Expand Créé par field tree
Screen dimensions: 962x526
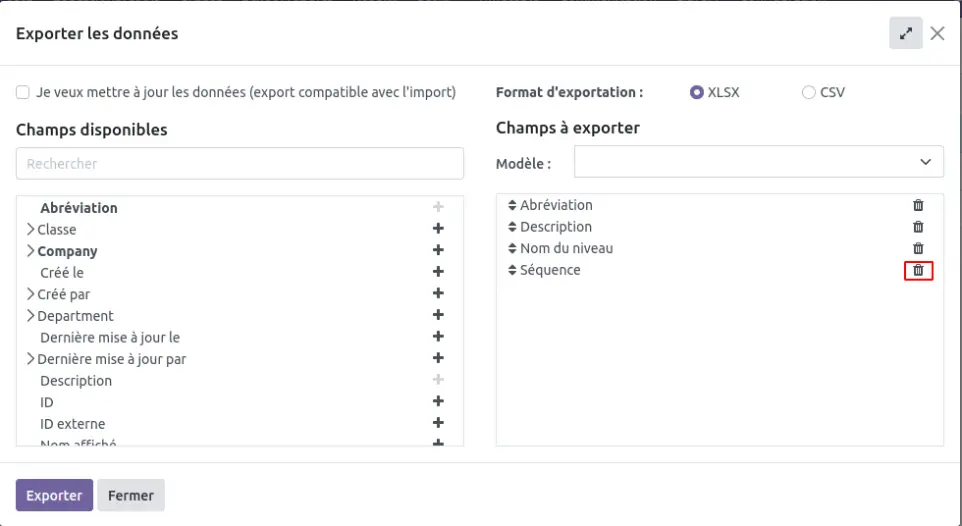pos(30,294)
